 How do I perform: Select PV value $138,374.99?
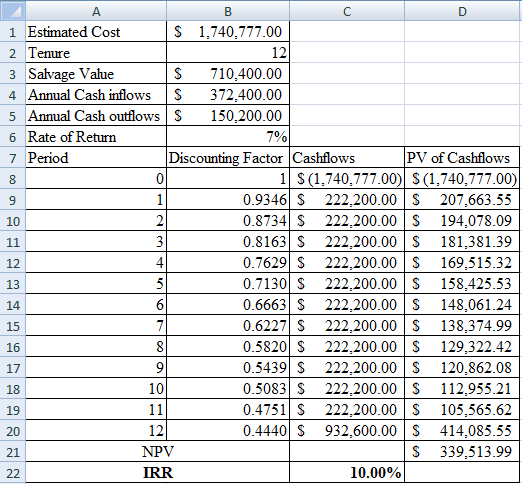click(462, 326)
